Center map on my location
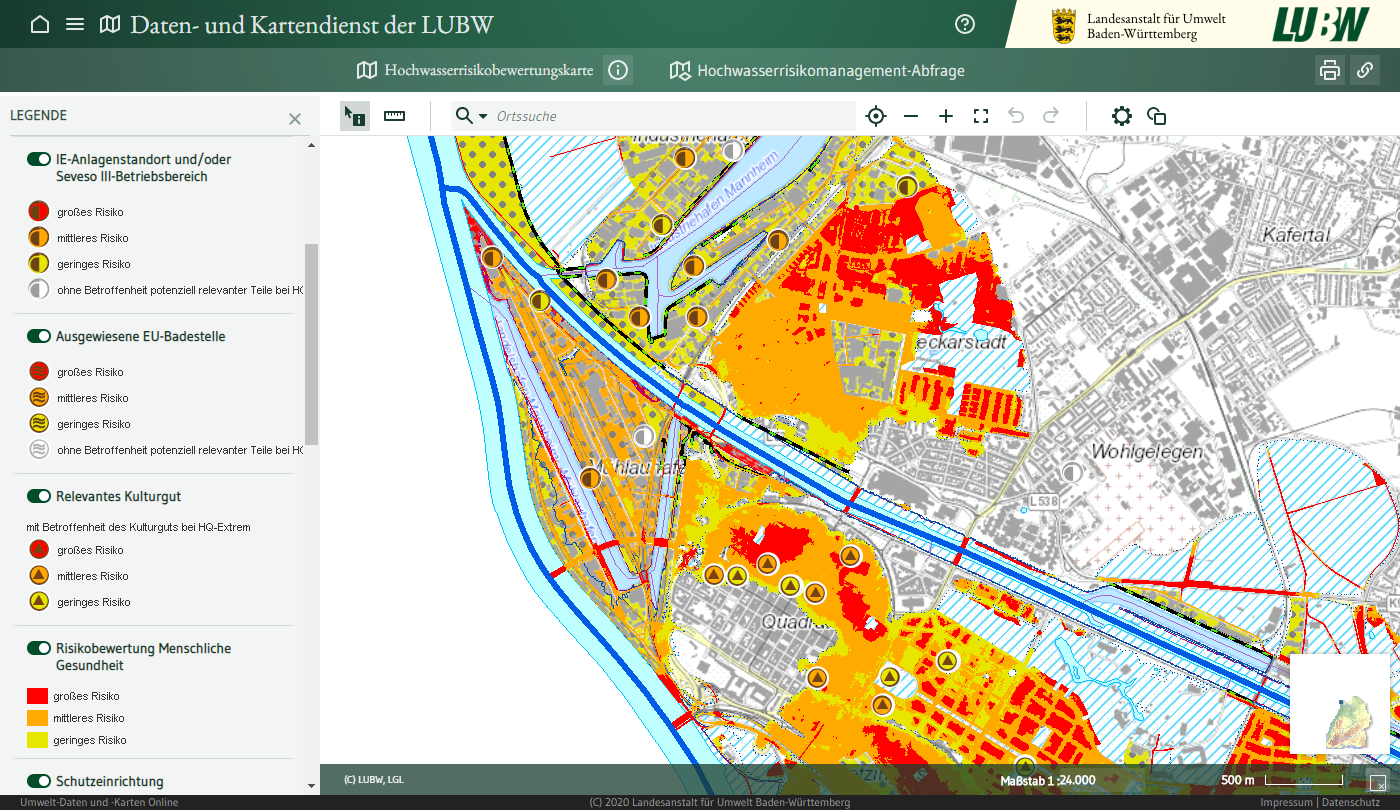The height and width of the screenshot is (810, 1400). (876, 116)
